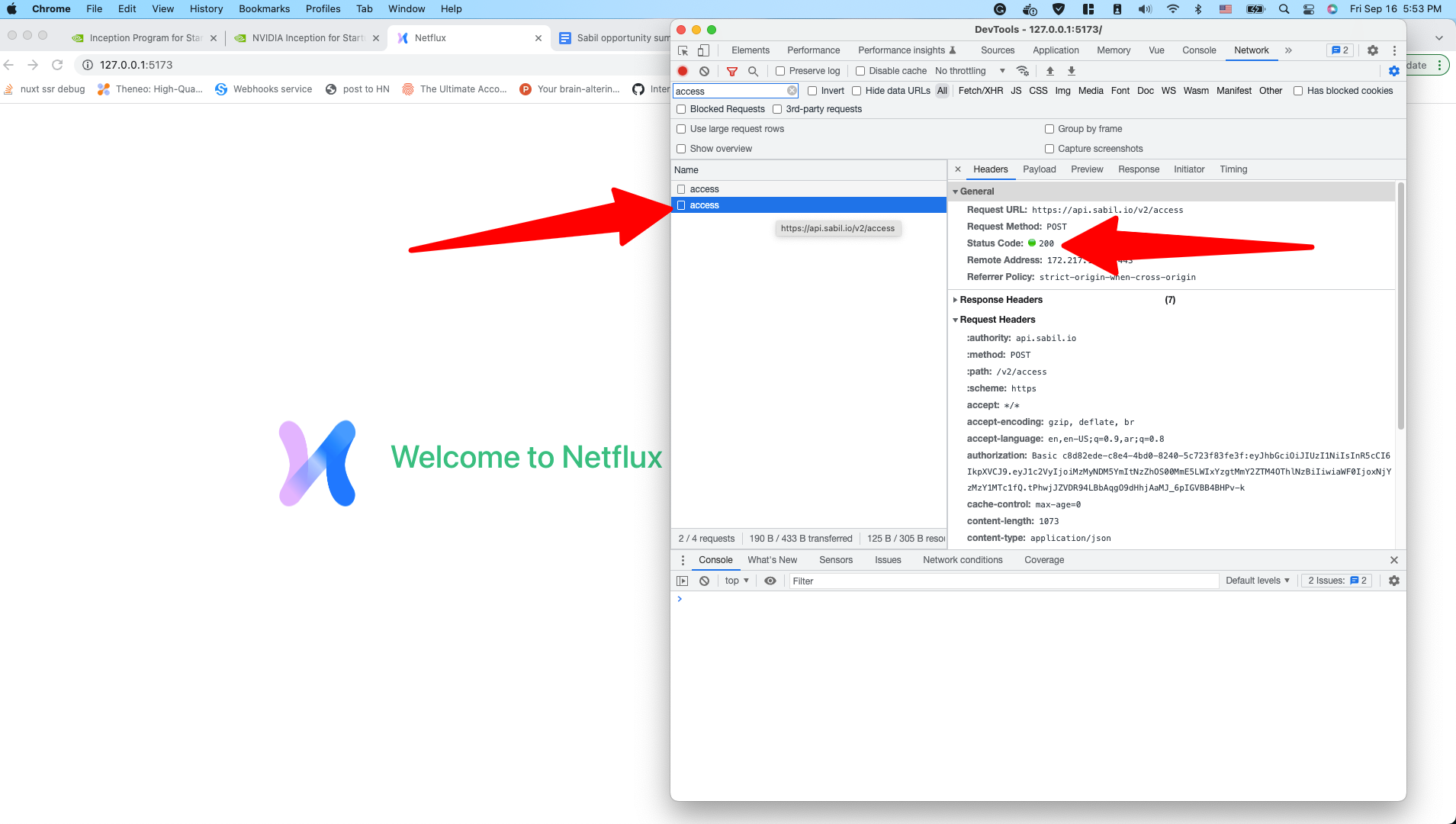
Task: Open DevTools customize three-dot menu
Action: coord(1394,50)
